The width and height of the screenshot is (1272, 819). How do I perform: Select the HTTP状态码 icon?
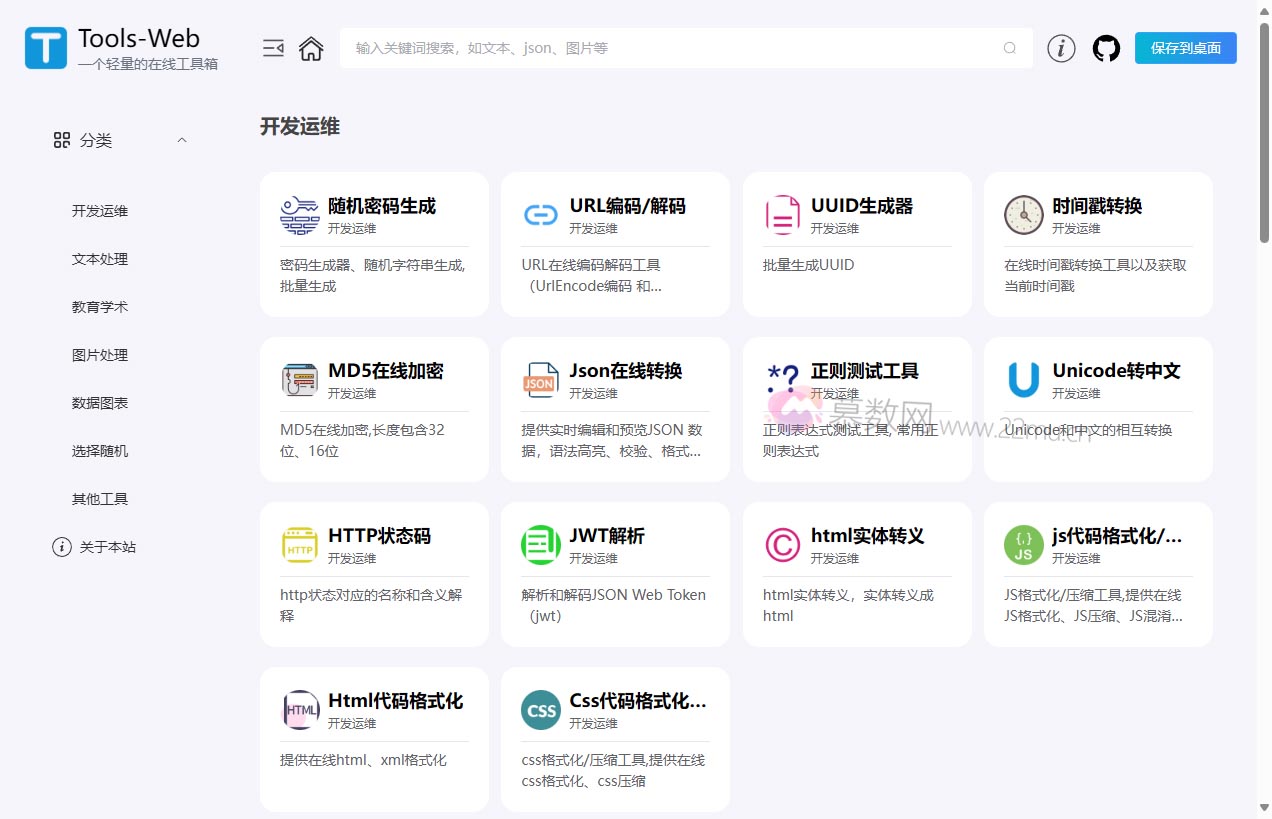pyautogui.click(x=299, y=545)
